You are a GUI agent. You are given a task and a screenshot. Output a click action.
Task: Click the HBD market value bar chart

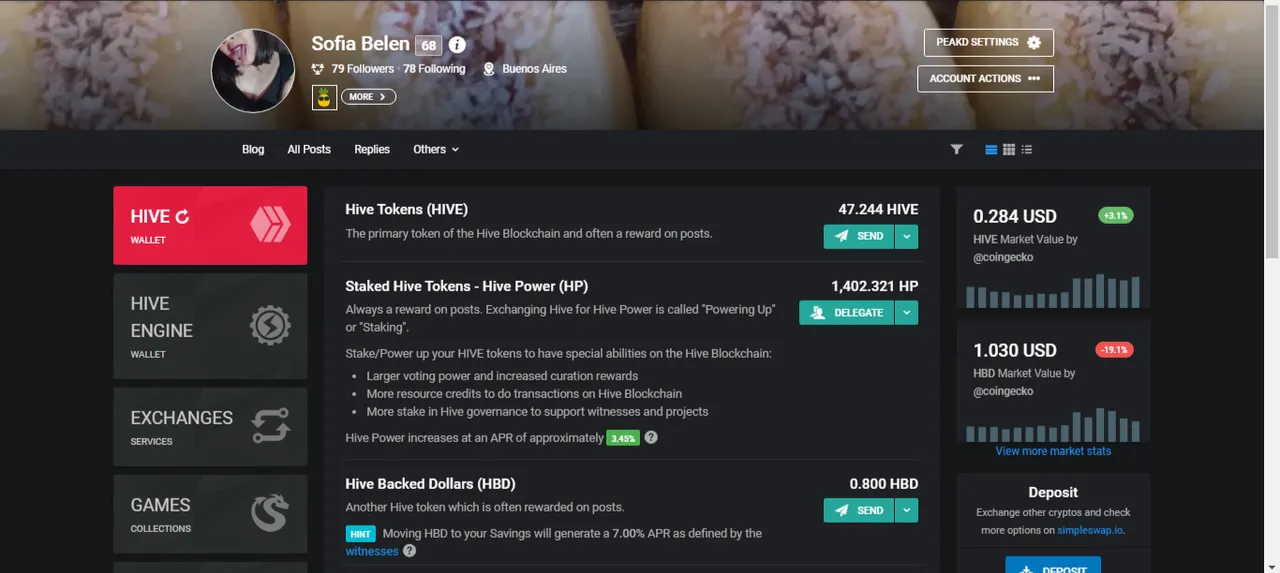click(x=1053, y=424)
